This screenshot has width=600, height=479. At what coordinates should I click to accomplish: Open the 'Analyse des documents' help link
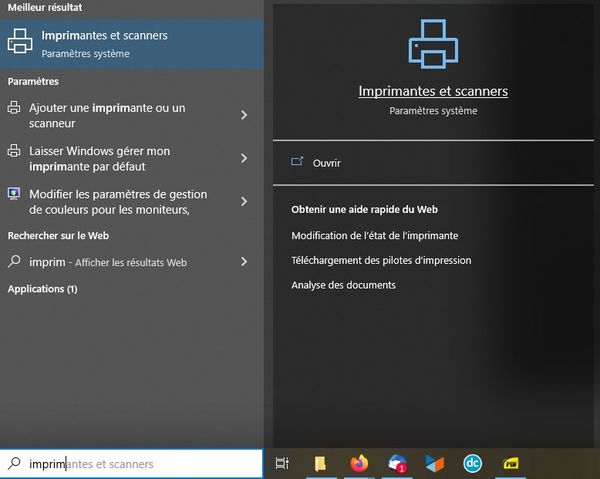pos(343,285)
